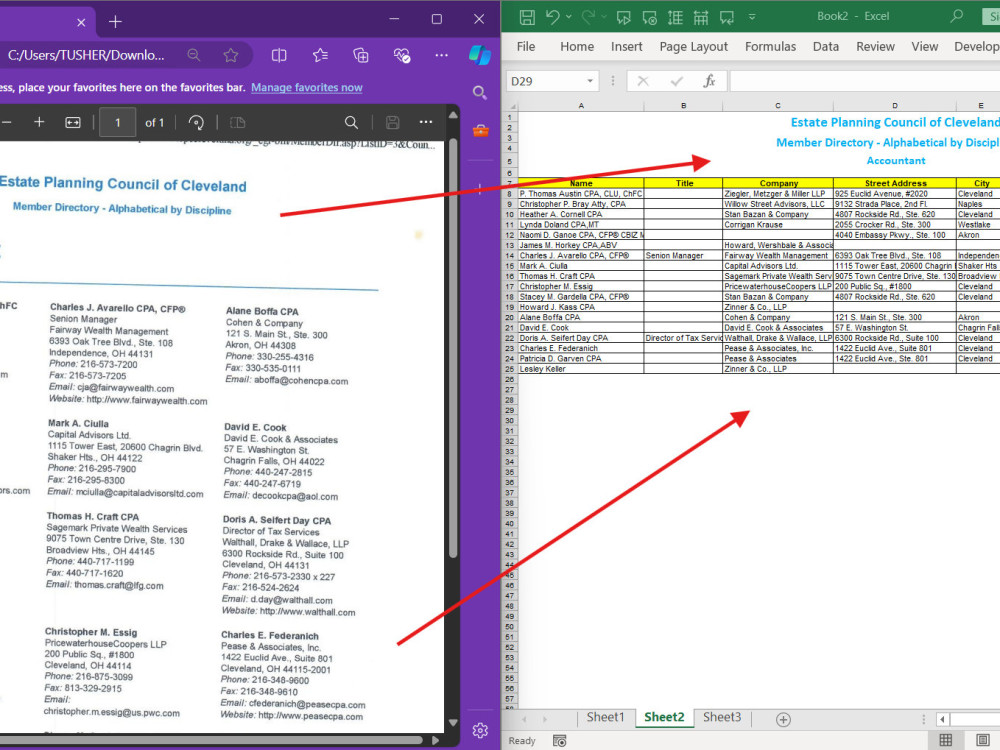Click the Excel Name Box showing D29

tap(552, 81)
